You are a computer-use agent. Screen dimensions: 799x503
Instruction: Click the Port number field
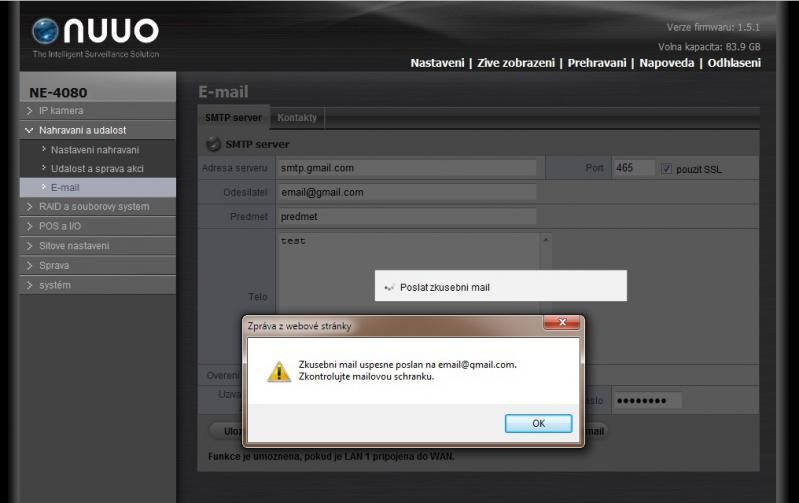(x=633, y=168)
